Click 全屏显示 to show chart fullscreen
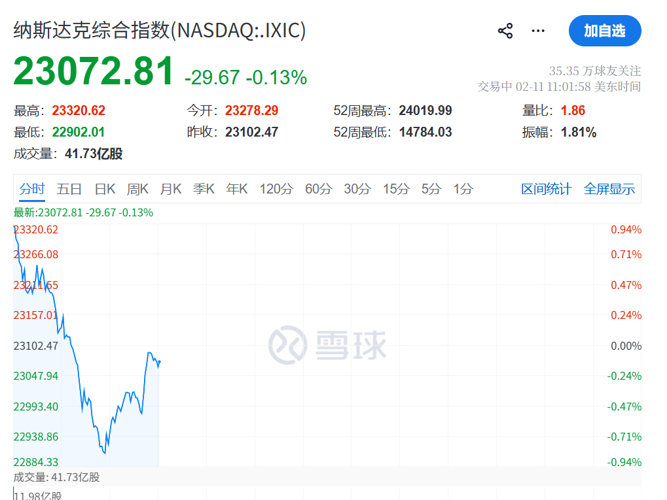The width and height of the screenshot is (667, 500). click(x=609, y=189)
